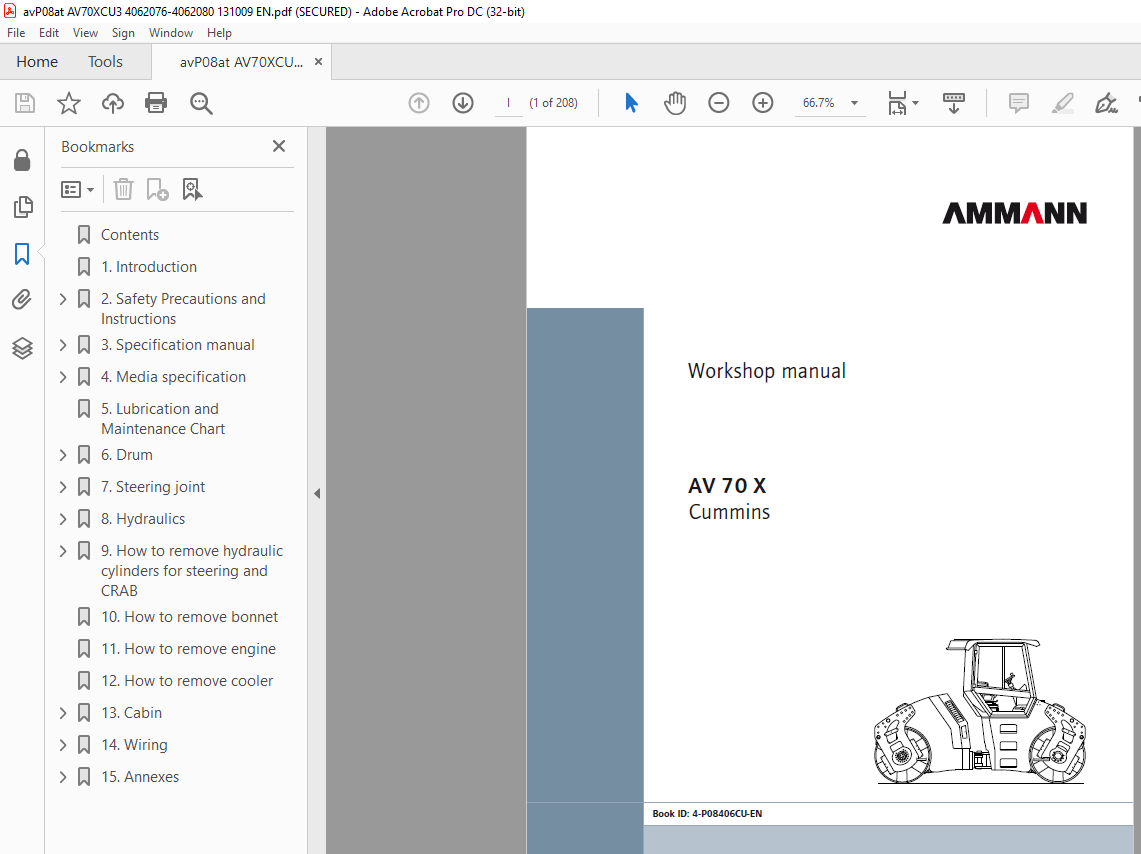Click the Save file icon
Screen dimensions: 1141x854
25,103
